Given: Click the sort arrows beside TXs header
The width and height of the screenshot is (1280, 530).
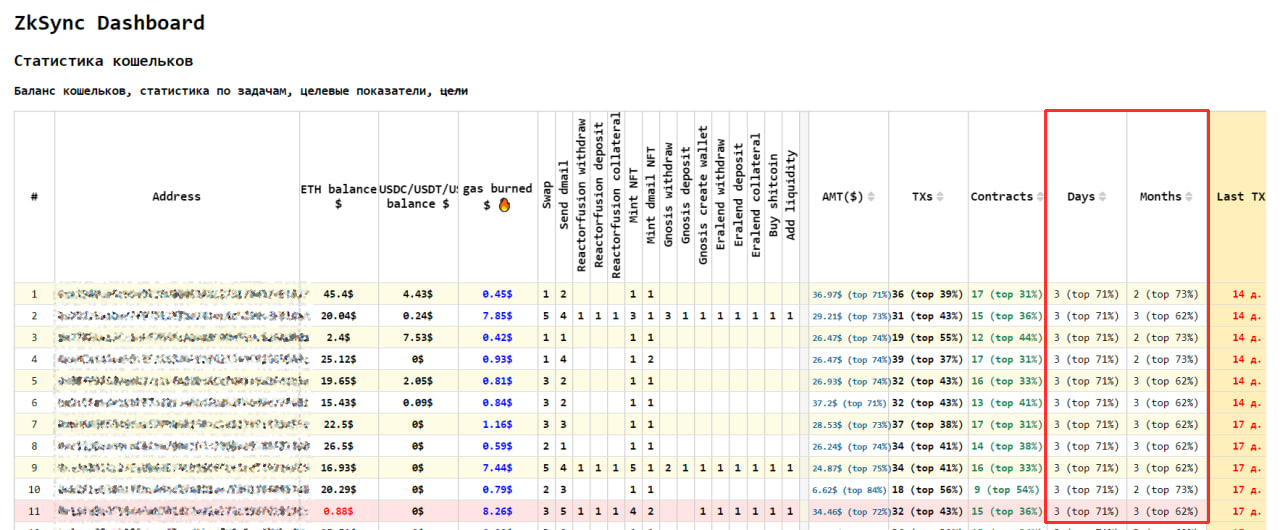Looking at the screenshot, I should pos(942,197).
